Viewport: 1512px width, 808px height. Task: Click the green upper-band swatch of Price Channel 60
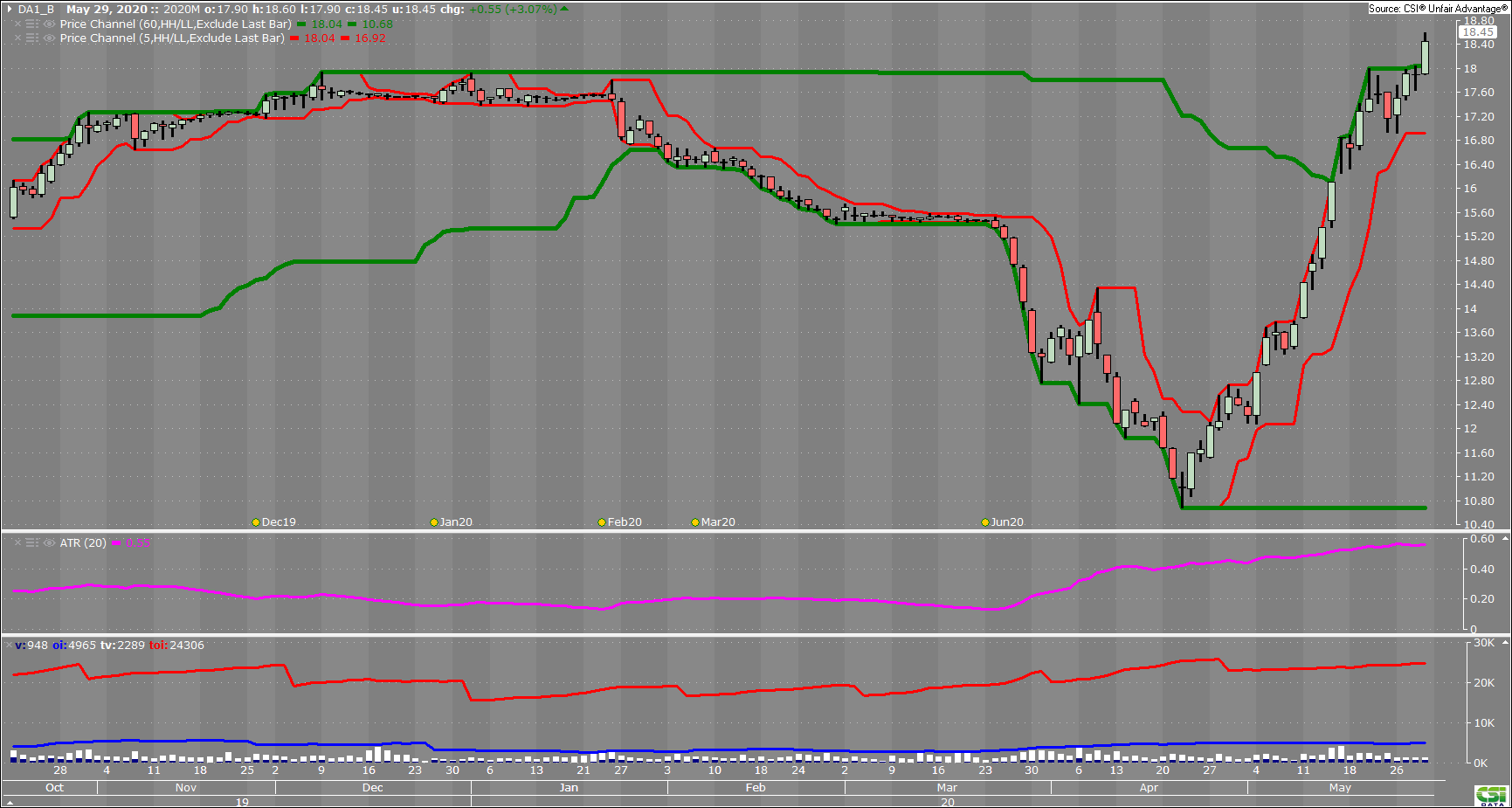301,24
